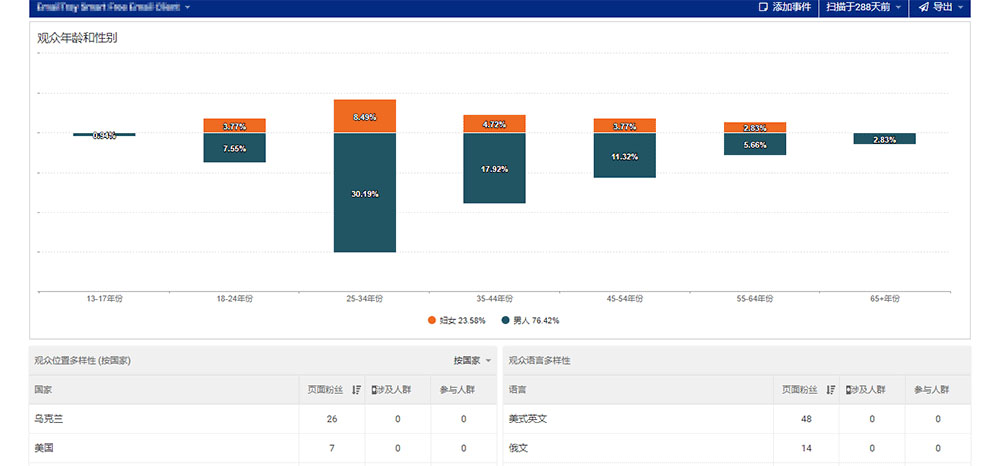Toggle 男人 series via teal legend dot
Screen dimensions: 1000x466
tap(505, 320)
